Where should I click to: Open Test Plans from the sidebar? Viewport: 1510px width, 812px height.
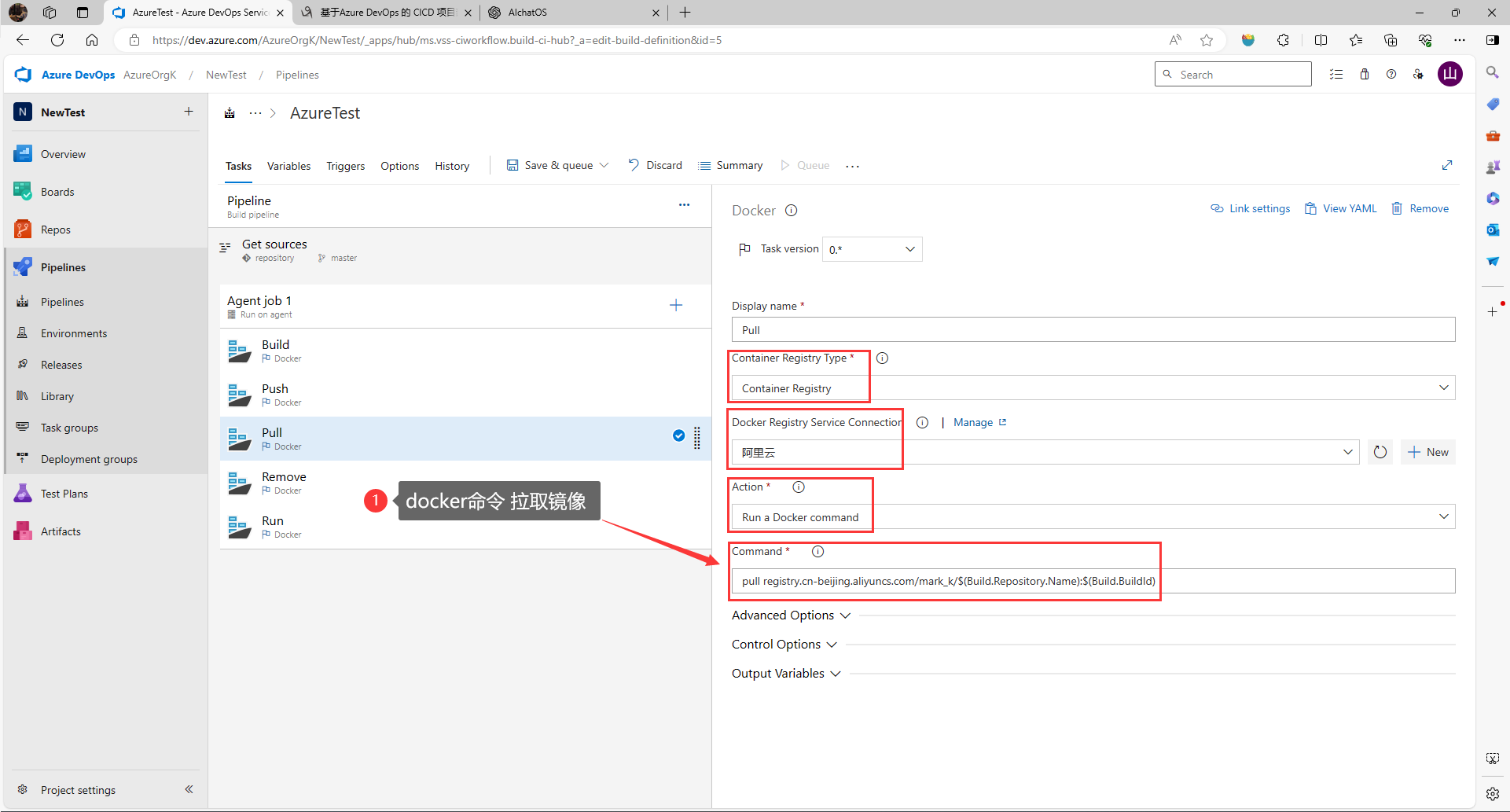[64, 494]
